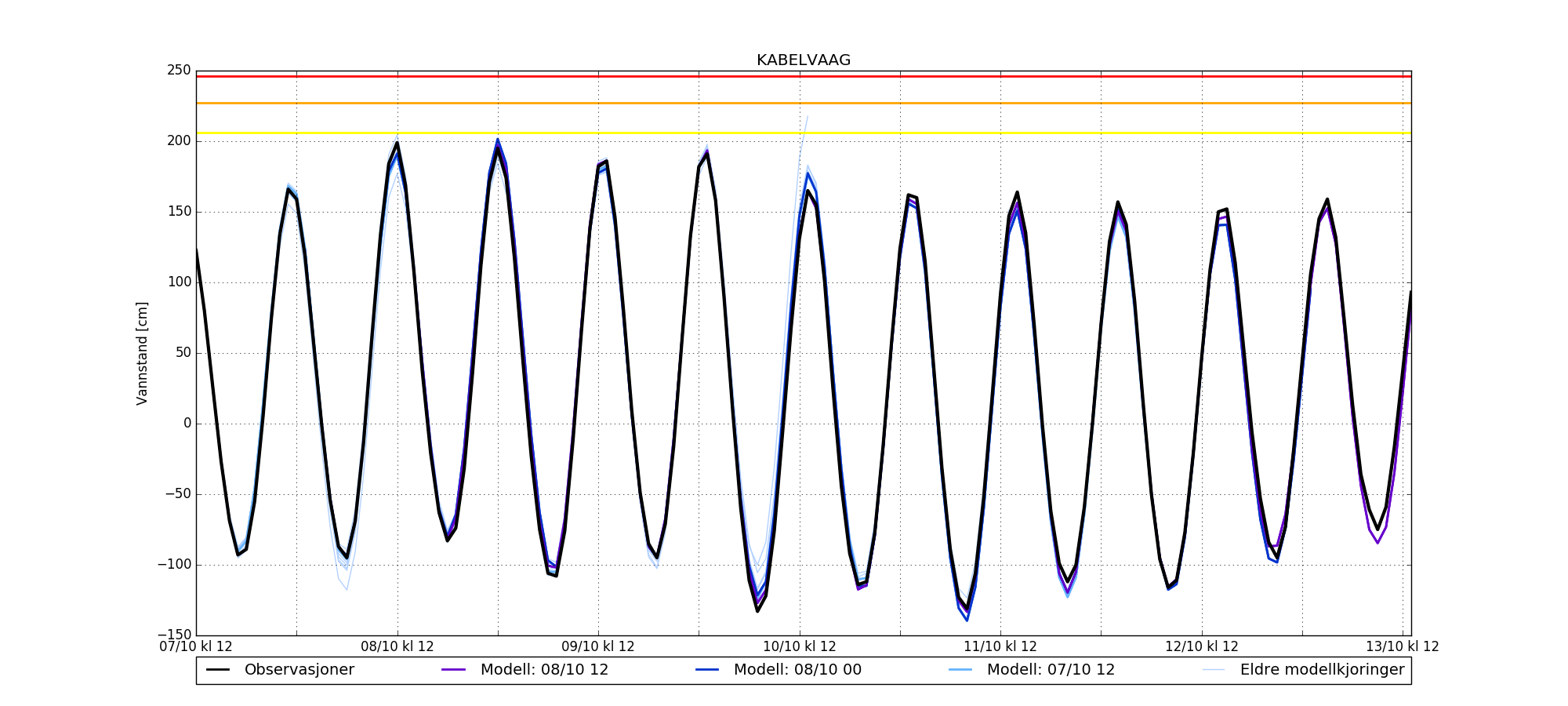Viewport: 1568px width, 706px height.
Task: Select the Modell: 08/10 12 legend label
Action: (x=544, y=670)
